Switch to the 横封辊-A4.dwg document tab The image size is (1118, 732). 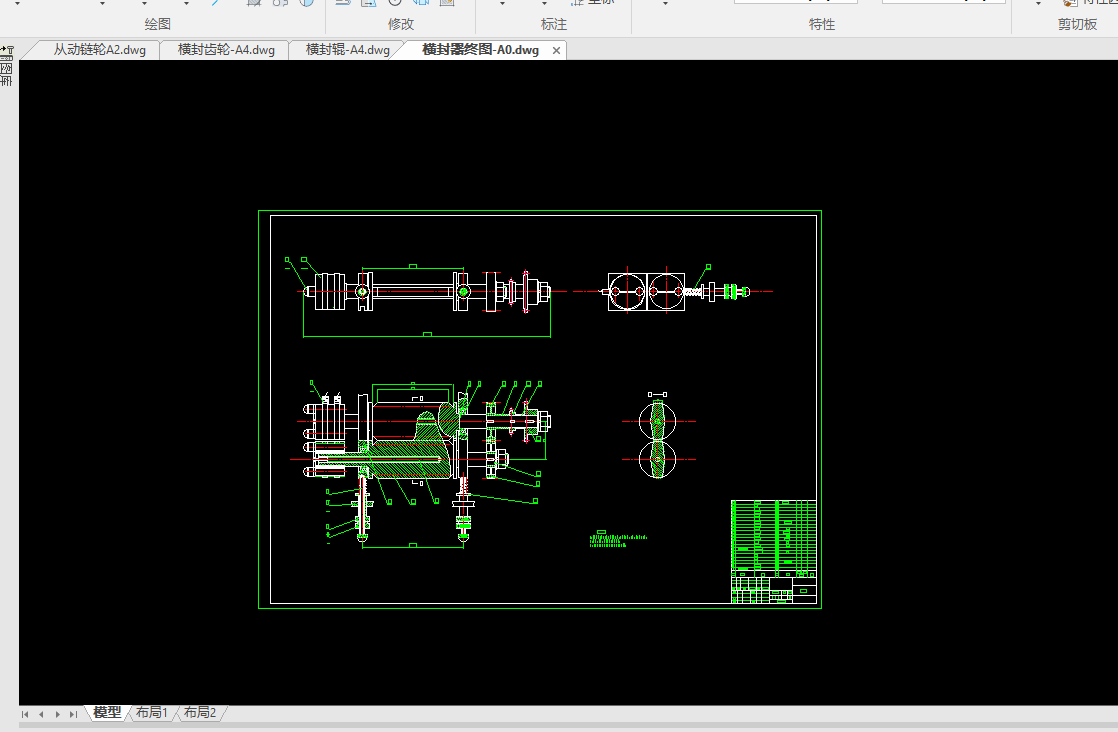(347, 50)
